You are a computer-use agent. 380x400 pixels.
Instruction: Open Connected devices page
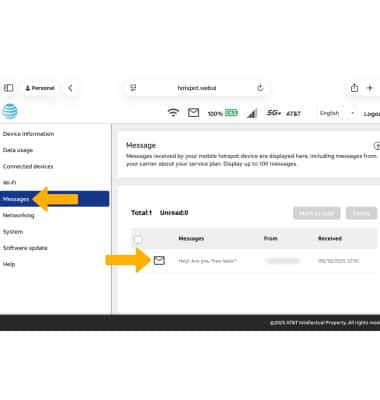(x=28, y=166)
